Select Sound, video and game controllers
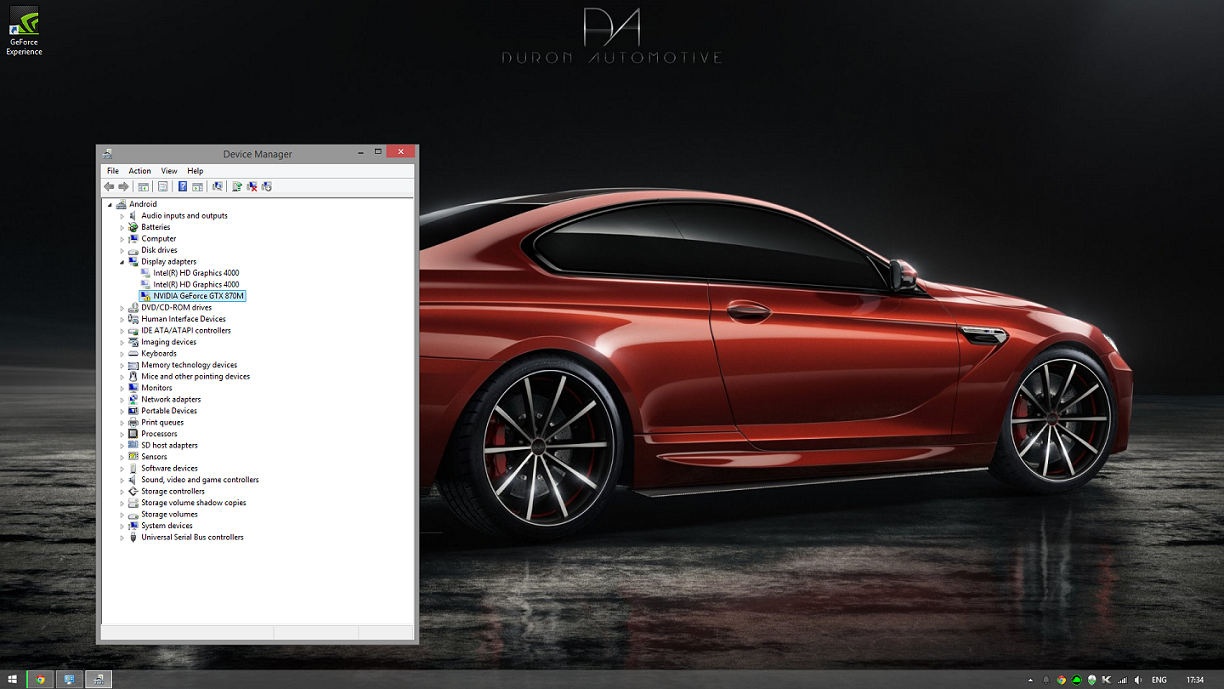Screen dimensions: 1224x689 pyautogui.click(x=200, y=480)
